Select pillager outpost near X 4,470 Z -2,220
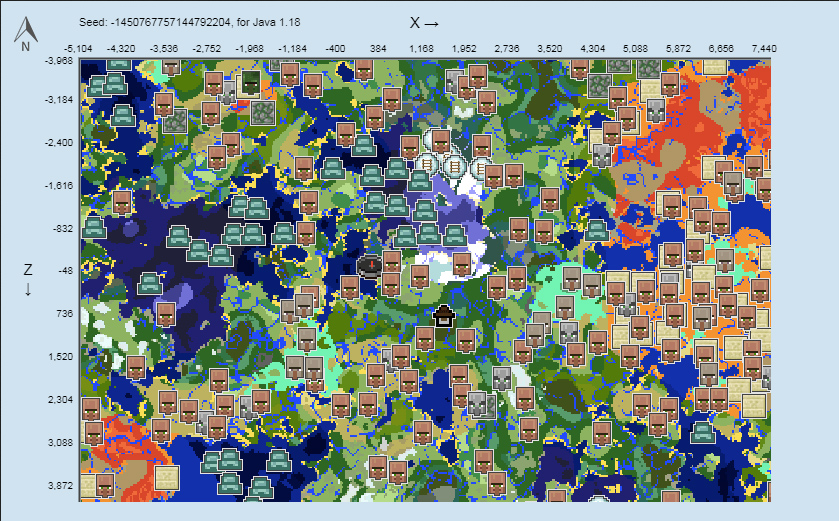 pyautogui.click(x=602, y=155)
